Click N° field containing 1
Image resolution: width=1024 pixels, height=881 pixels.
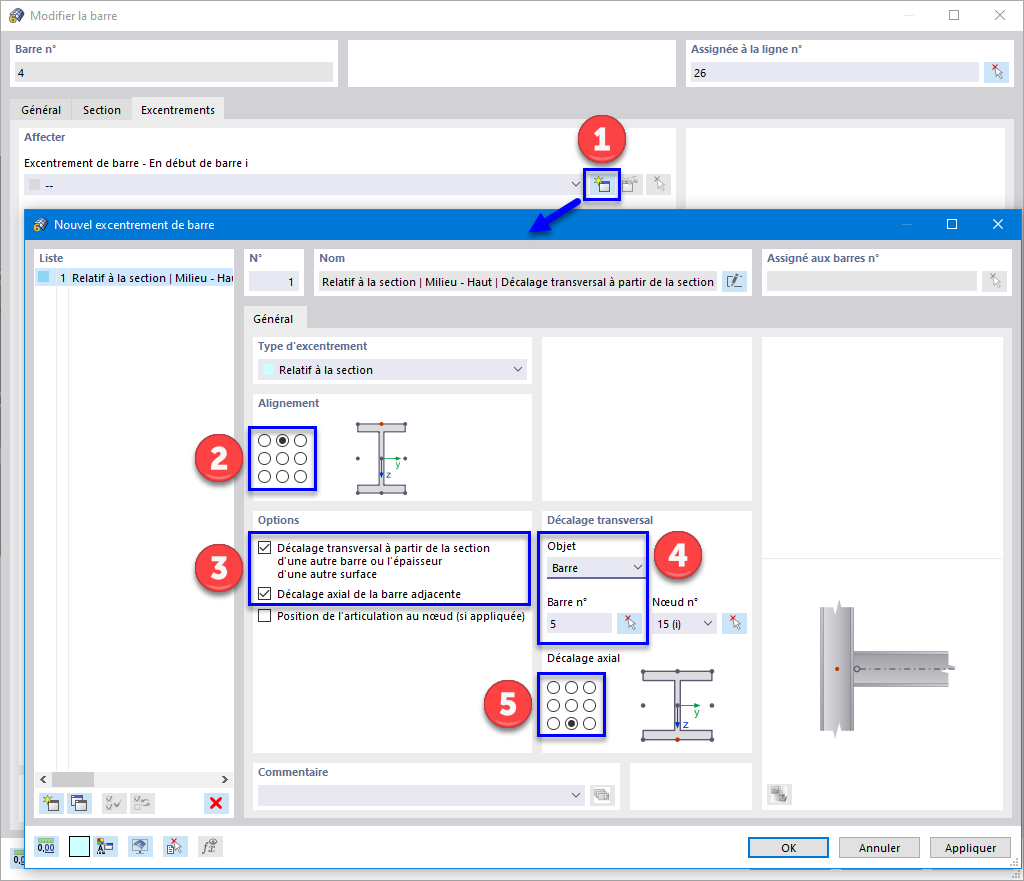274,281
